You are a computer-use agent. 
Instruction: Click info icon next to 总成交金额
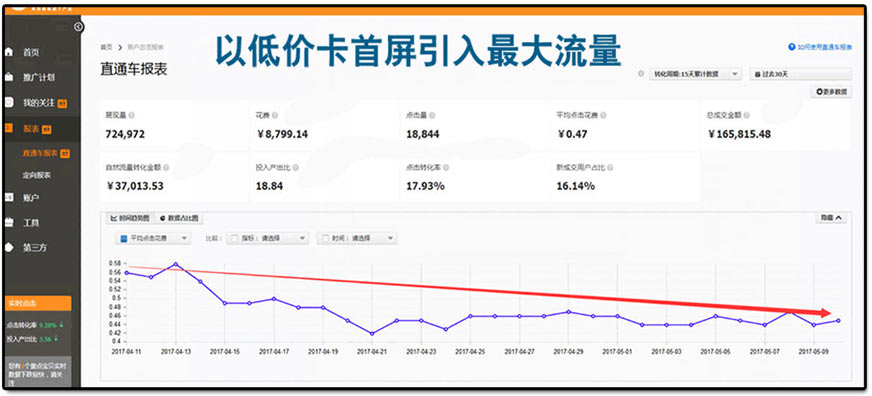(746, 115)
